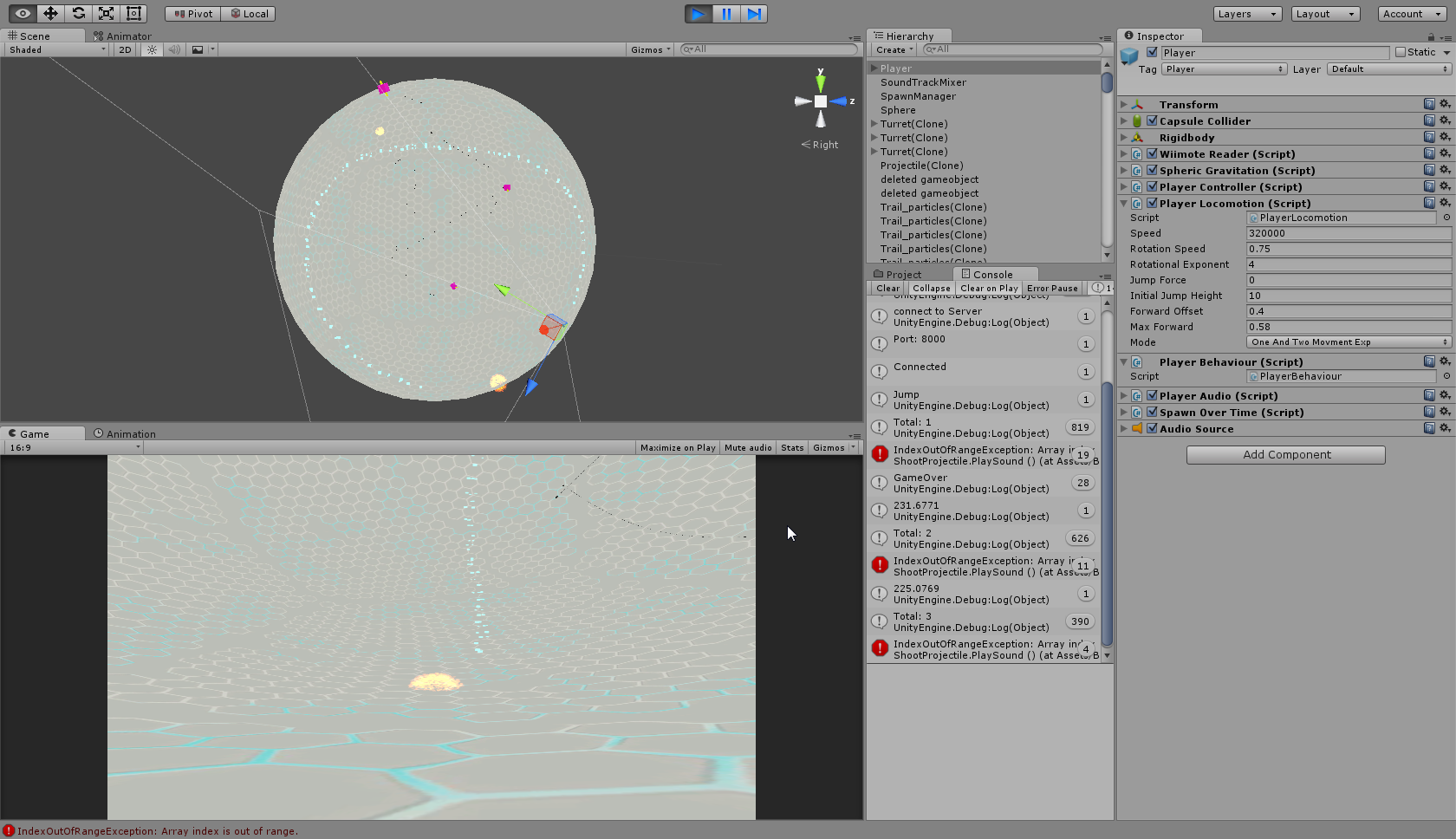Edit the Speed value field
The width and height of the screenshot is (1456, 839).
tap(1349, 233)
